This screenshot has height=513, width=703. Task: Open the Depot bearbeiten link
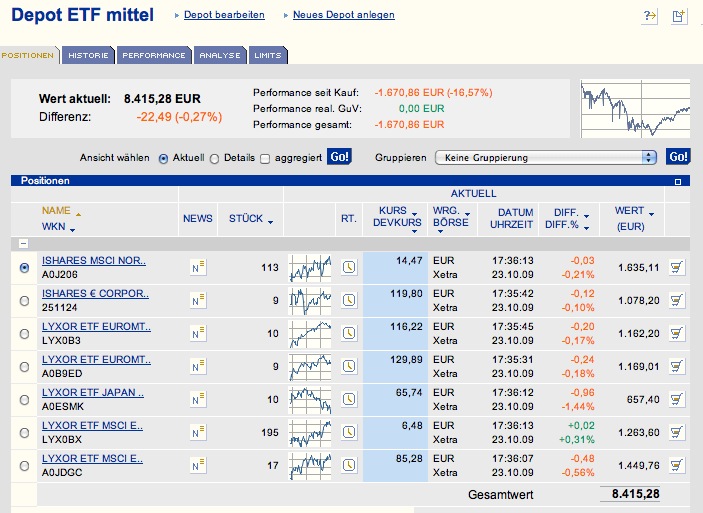[224, 15]
